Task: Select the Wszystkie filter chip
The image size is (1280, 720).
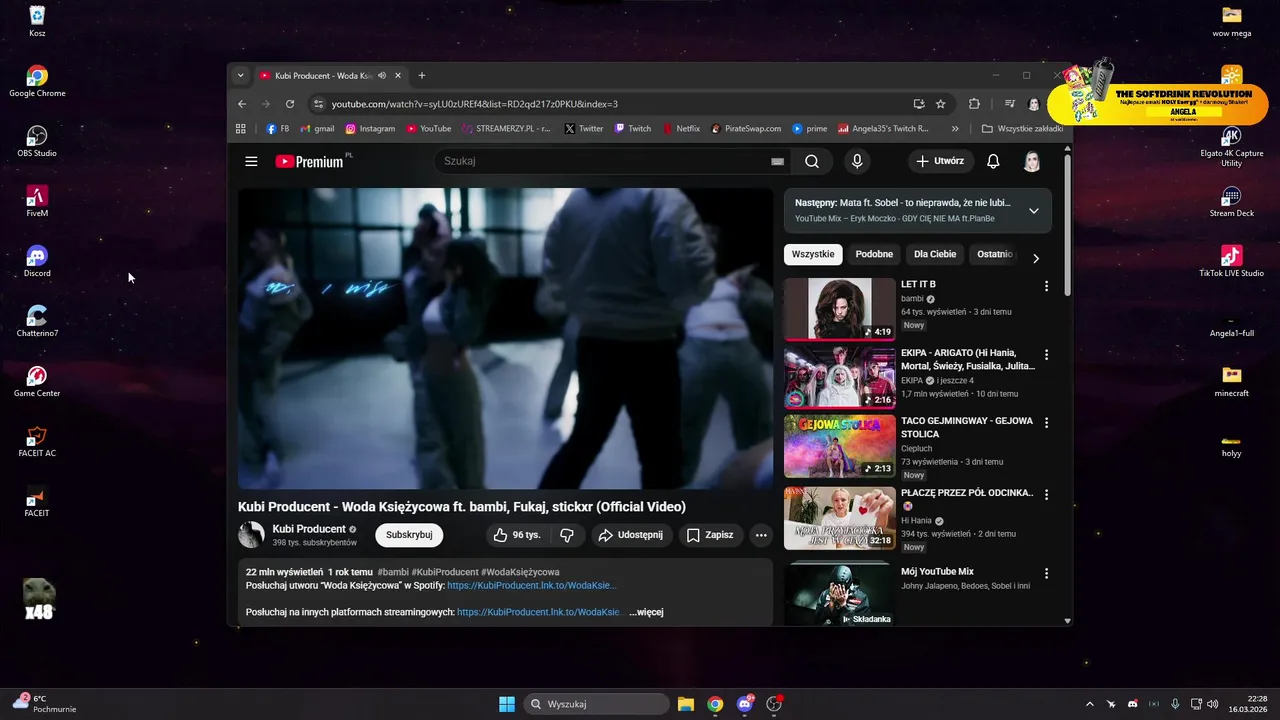Action: (813, 254)
